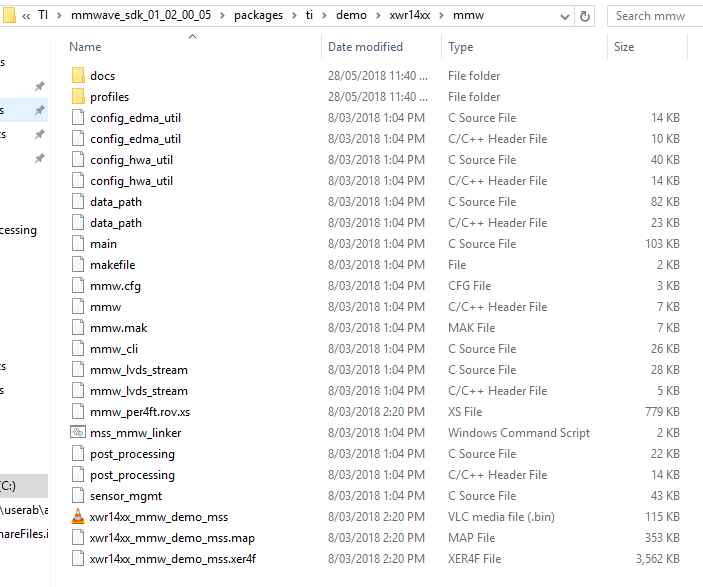Image resolution: width=703 pixels, height=587 pixels.
Task: Click Windows Command Script type text
Action: point(519,433)
